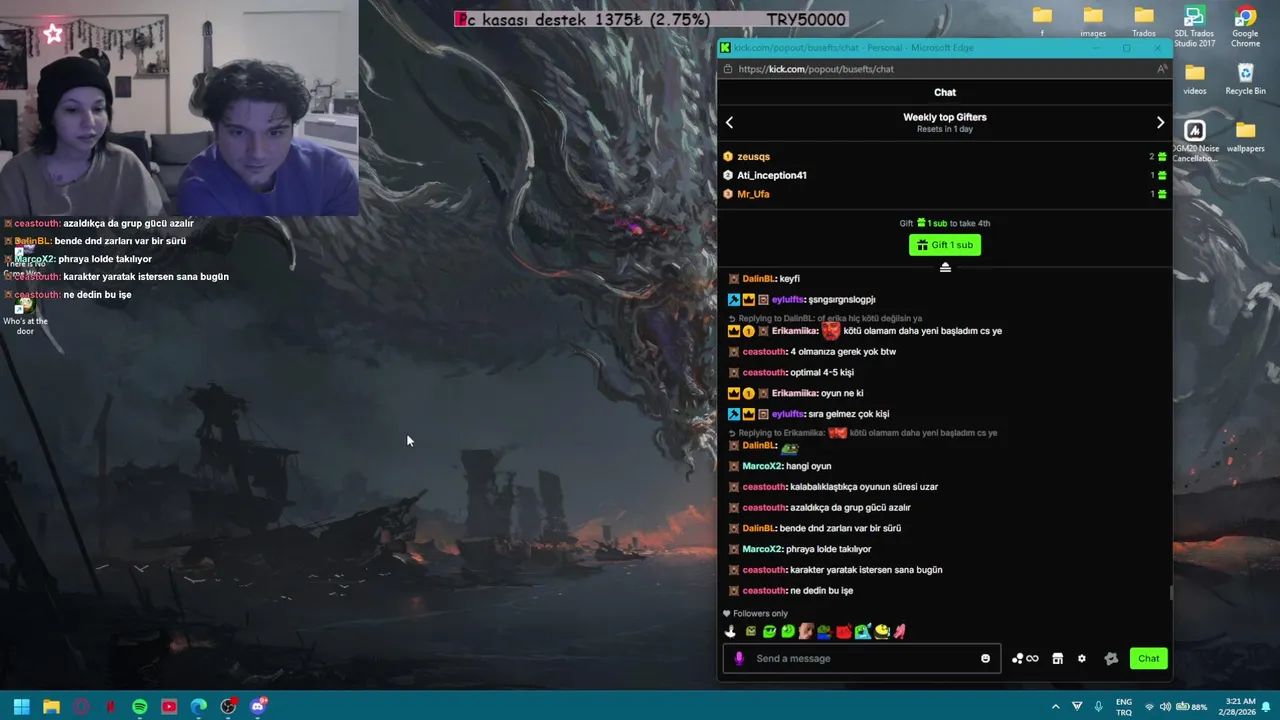Click the kick.com popout address bar
This screenshot has height=720, width=1280.
coord(945,69)
